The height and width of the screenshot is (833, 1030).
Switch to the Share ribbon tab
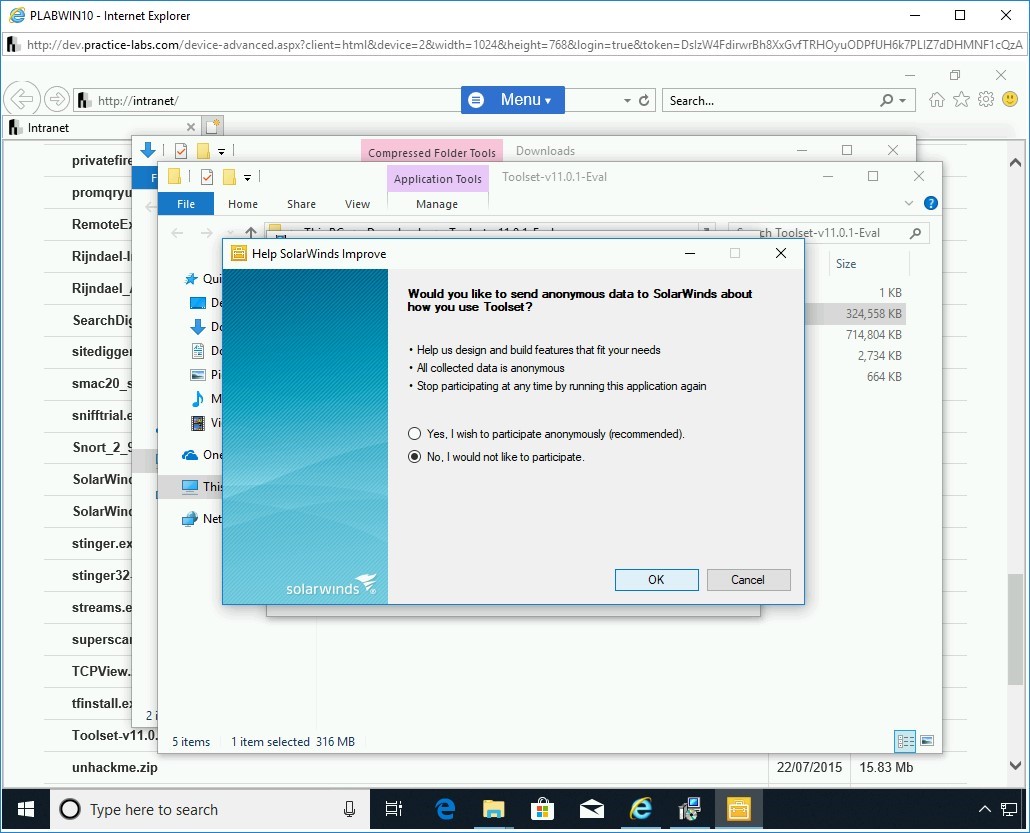[x=301, y=204]
